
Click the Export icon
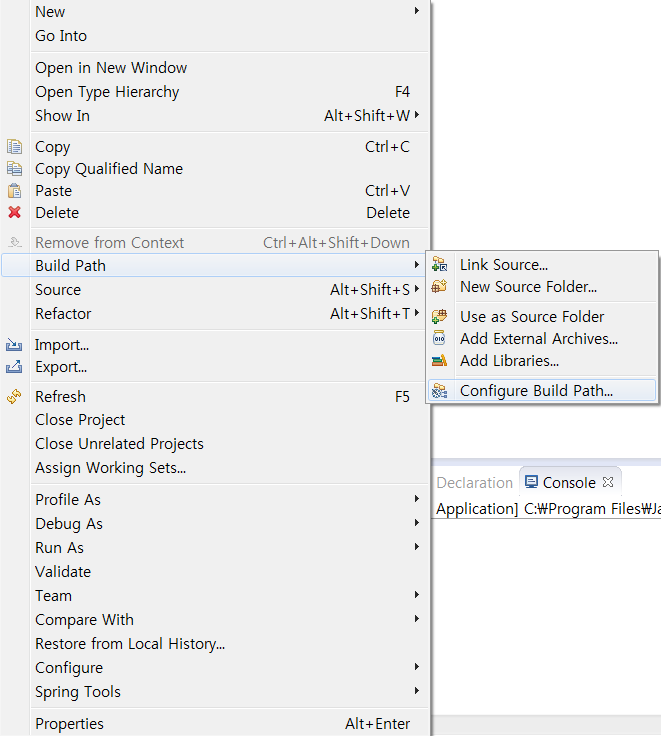[x=14, y=367]
